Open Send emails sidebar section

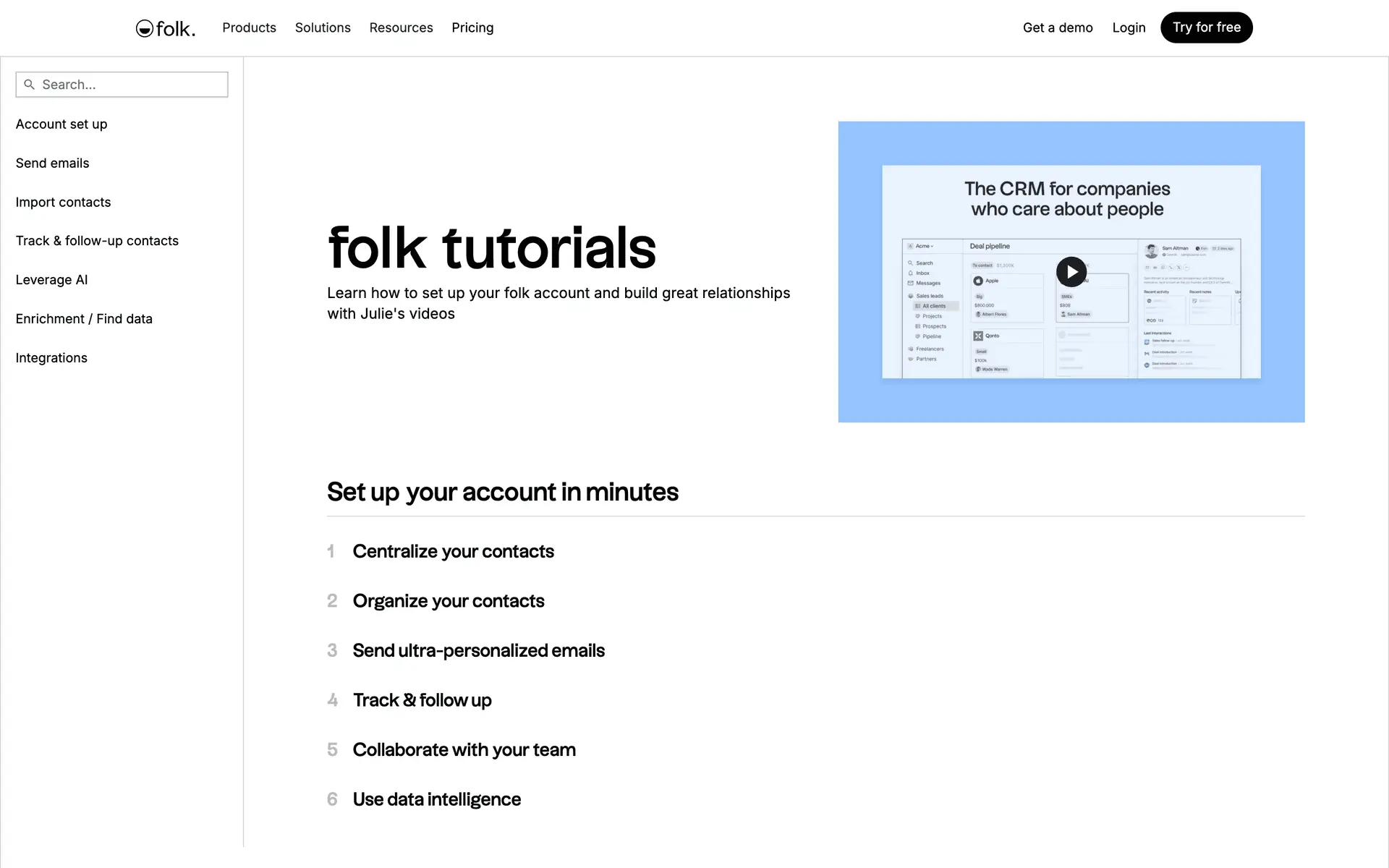[52, 163]
